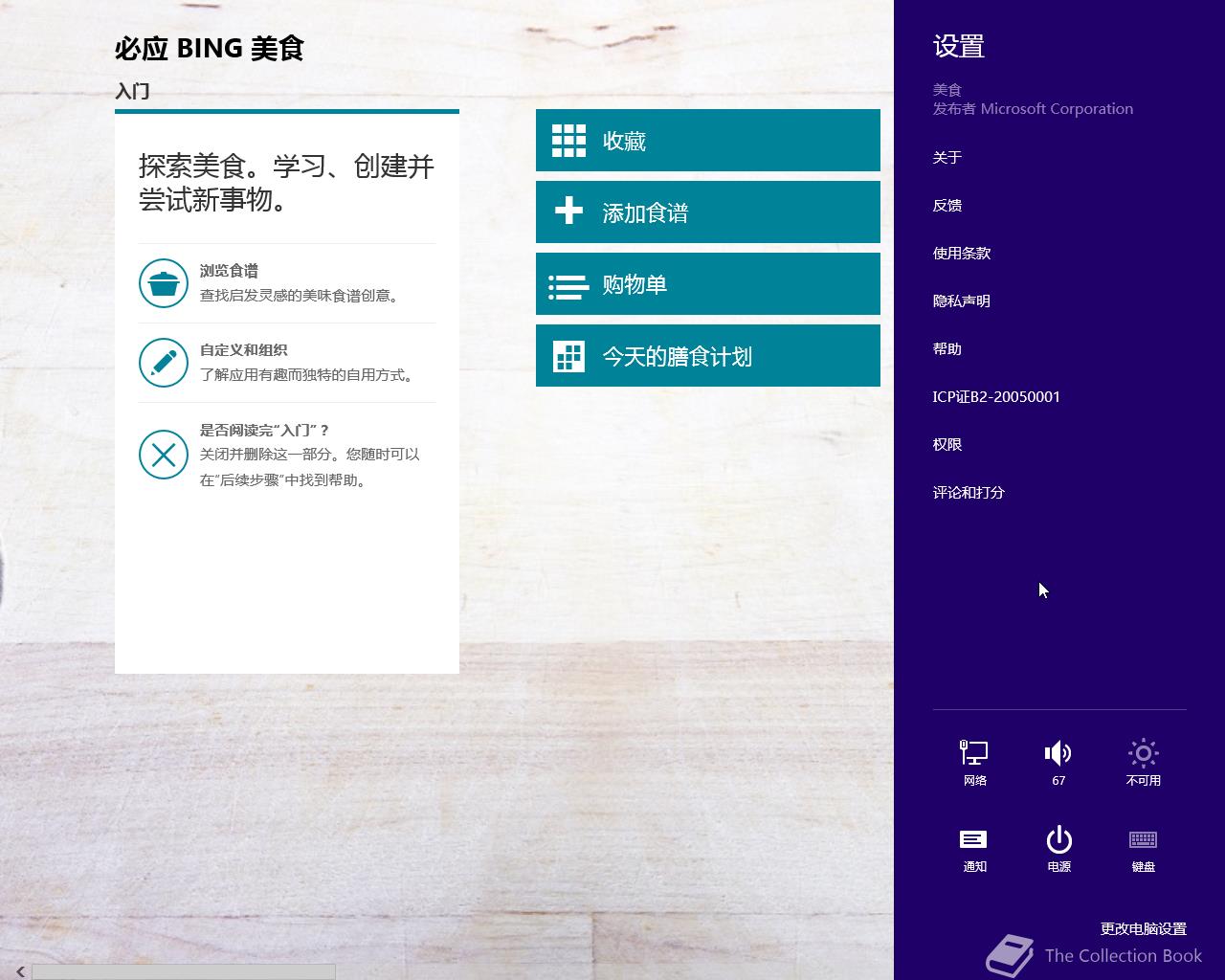Image resolution: width=1225 pixels, height=980 pixels.
Task: Open 今天的膳食计划 meal plan tile
Action: (708, 356)
